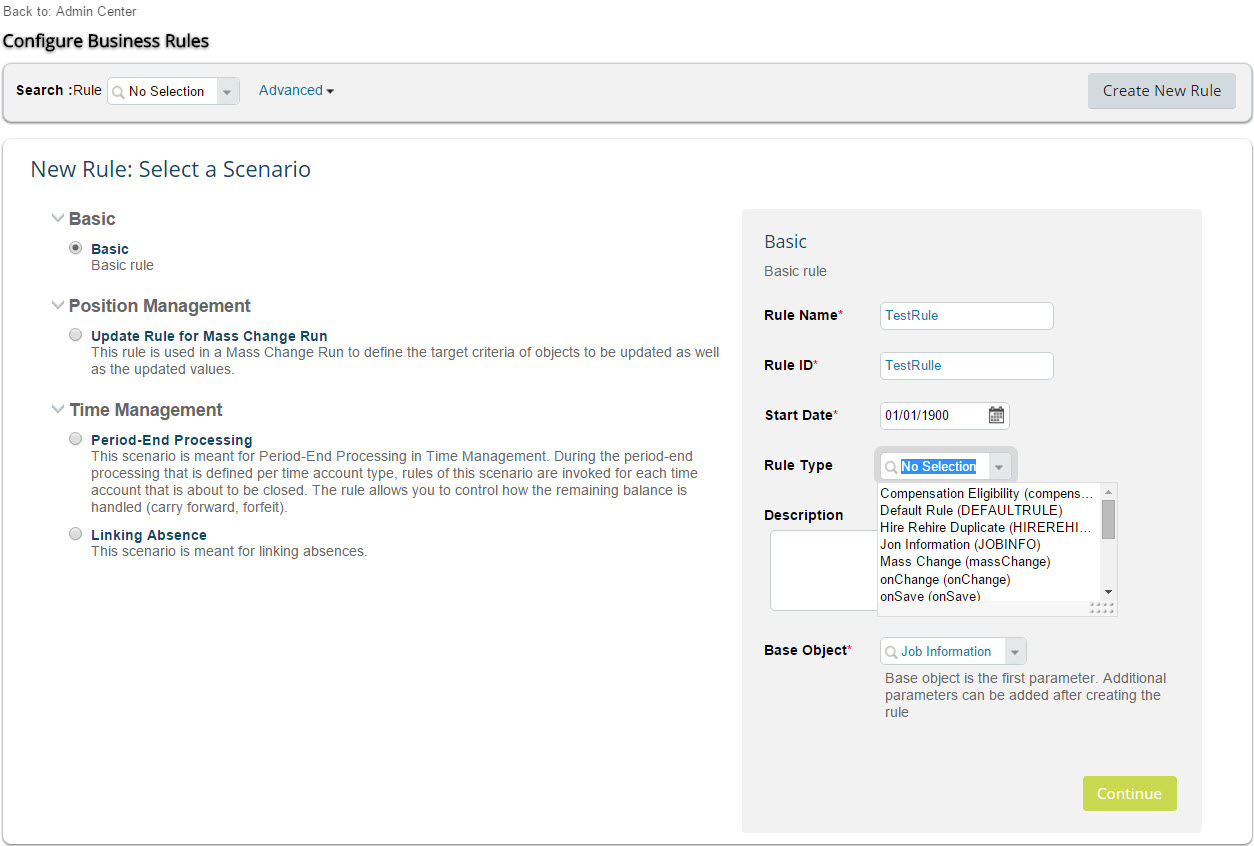The image size is (1254, 846).
Task: Click the magnifier icon in the Base Object field
Action: click(891, 652)
